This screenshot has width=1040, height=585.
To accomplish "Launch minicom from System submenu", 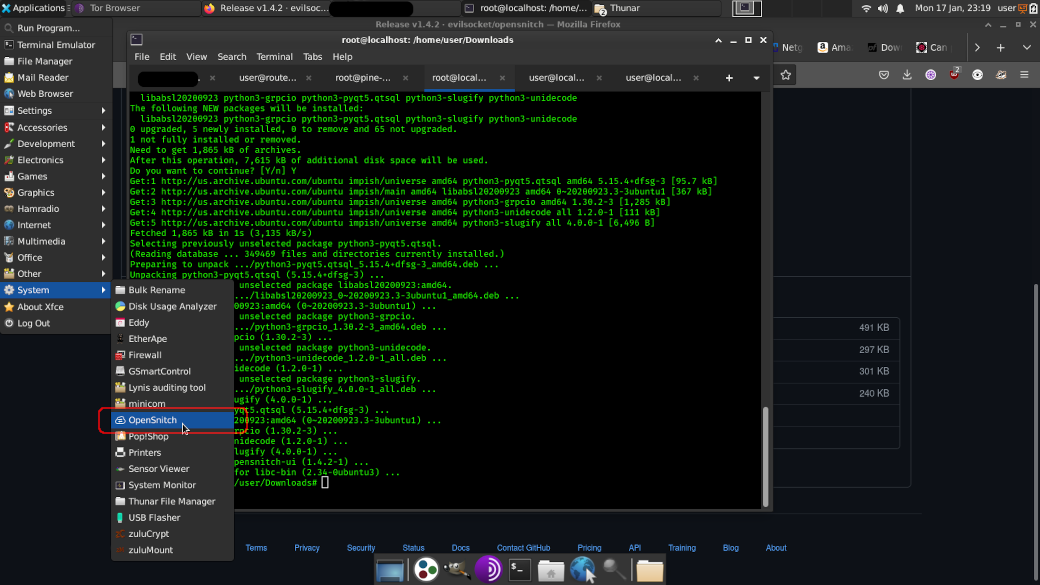I will tap(172, 404).
